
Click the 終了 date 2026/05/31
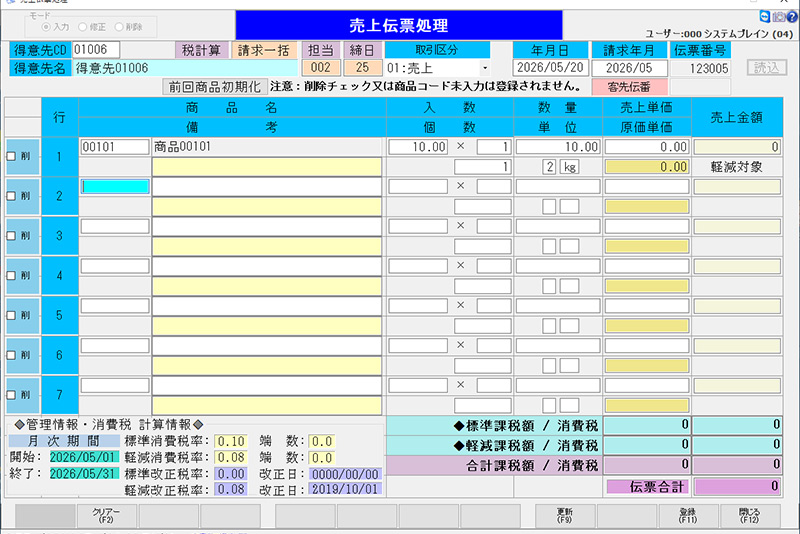(84, 473)
